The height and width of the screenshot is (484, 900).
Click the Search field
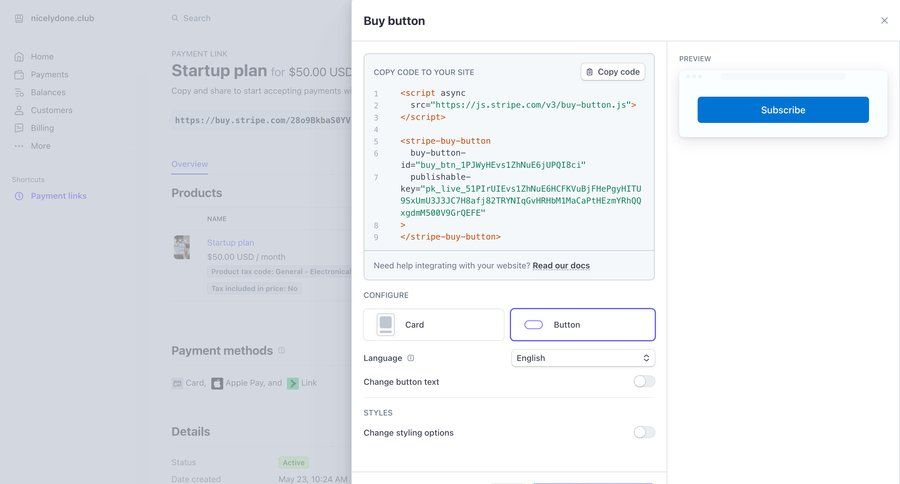click(197, 18)
